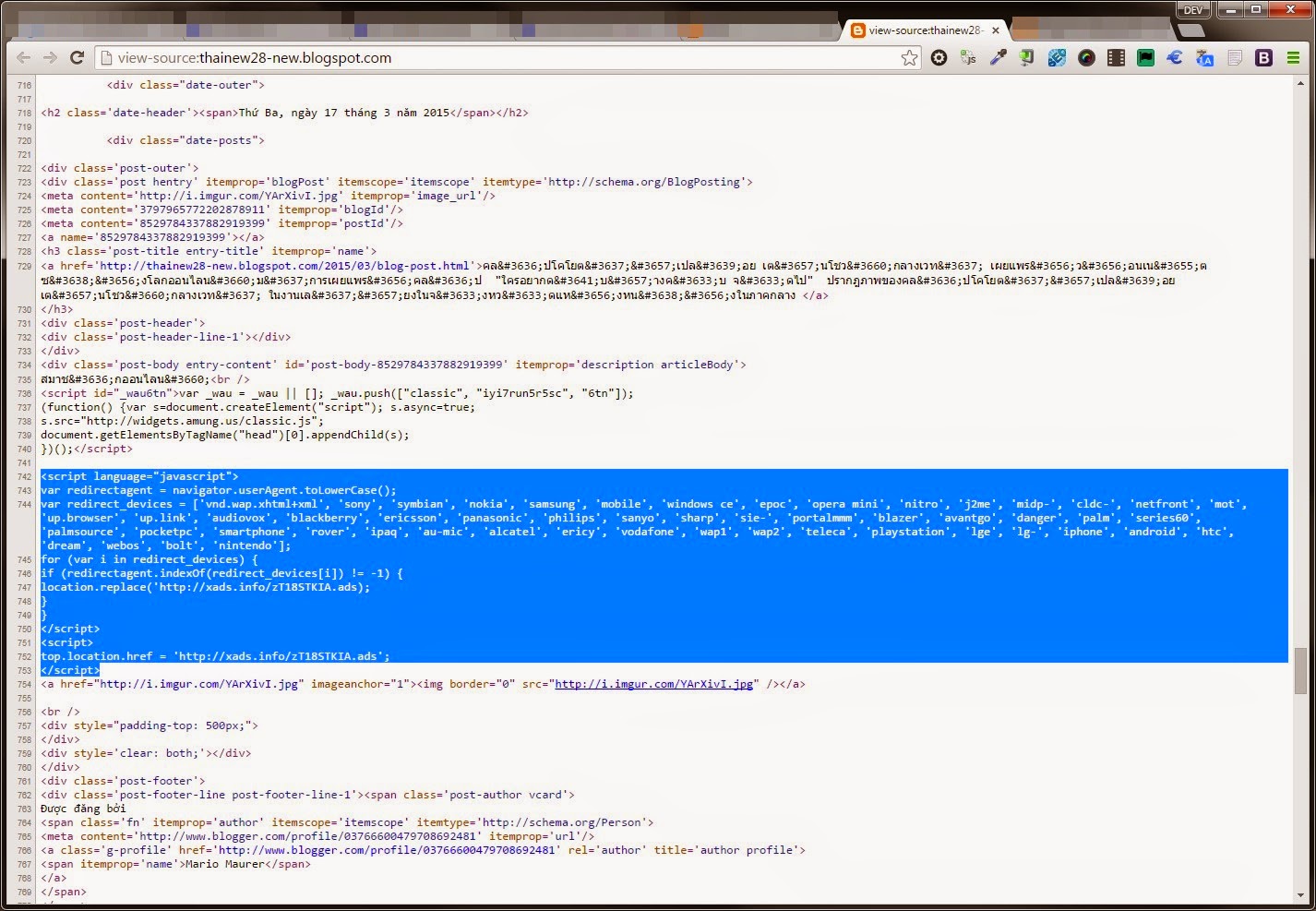Screen dimensions: 1316x911
Task: Click the div class='post-header-line-1' line
Action: (x=166, y=337)
